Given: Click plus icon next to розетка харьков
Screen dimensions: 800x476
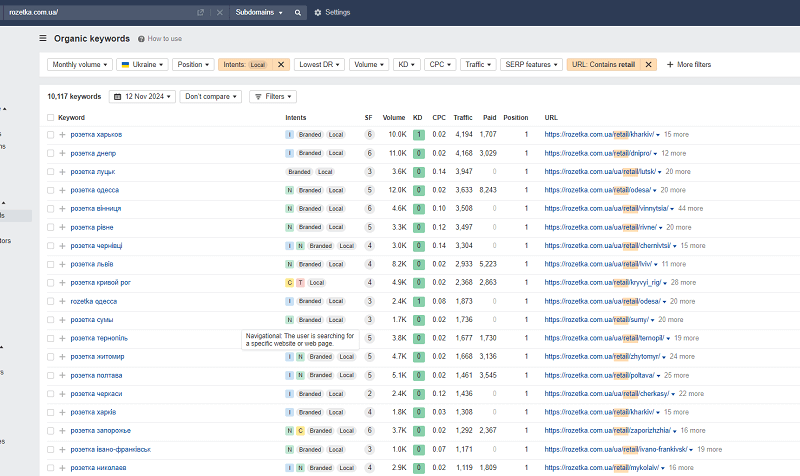Looking at the screenshot, I should point(62,135).
